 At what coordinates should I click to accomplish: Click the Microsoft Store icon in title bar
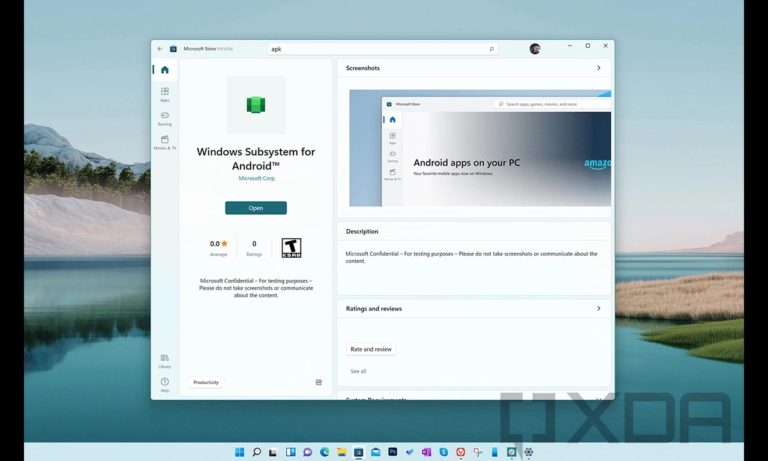[x=173, y=49]
